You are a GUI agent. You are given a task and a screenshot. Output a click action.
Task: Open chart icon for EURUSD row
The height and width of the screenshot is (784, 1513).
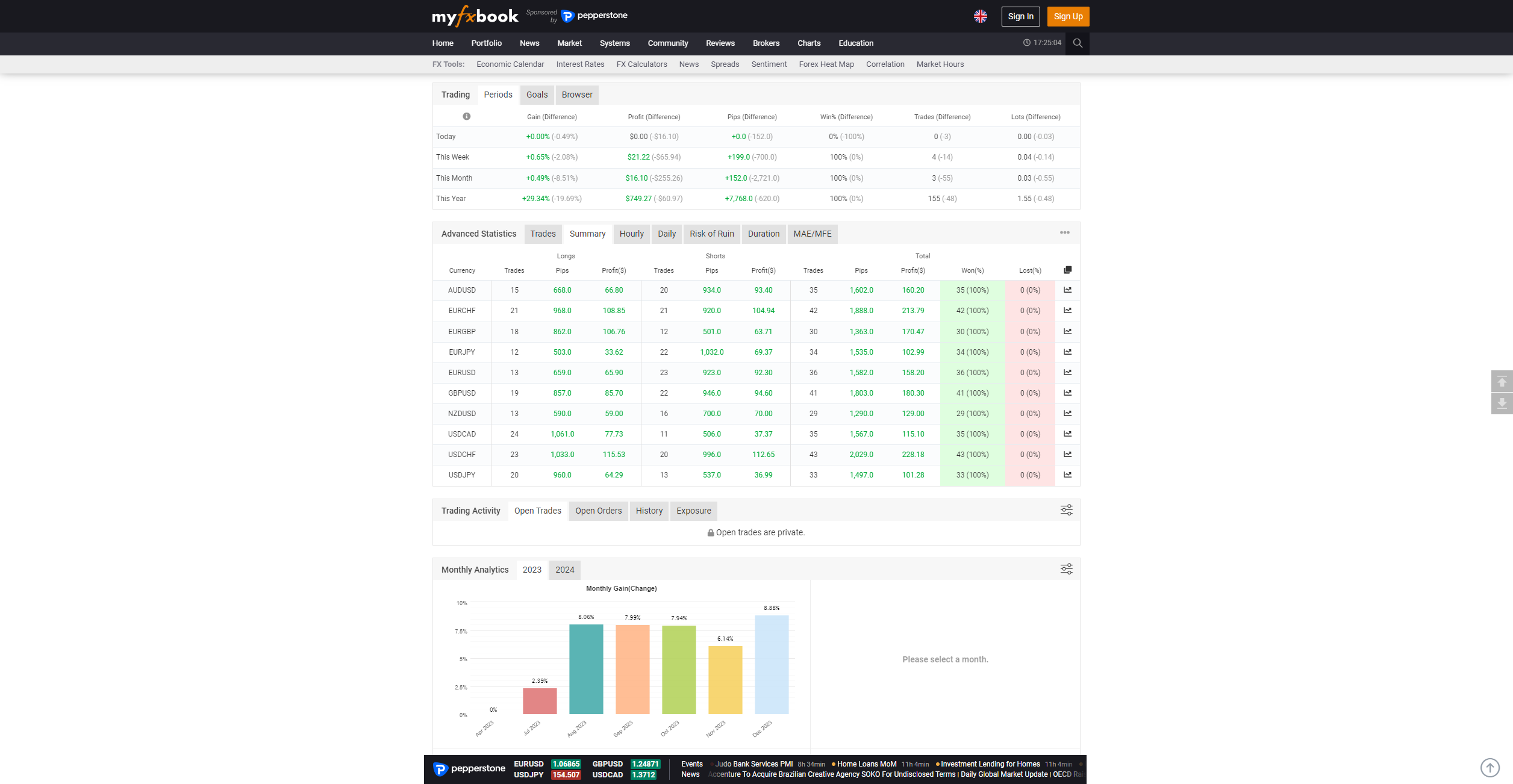[x=1067, y=372]
